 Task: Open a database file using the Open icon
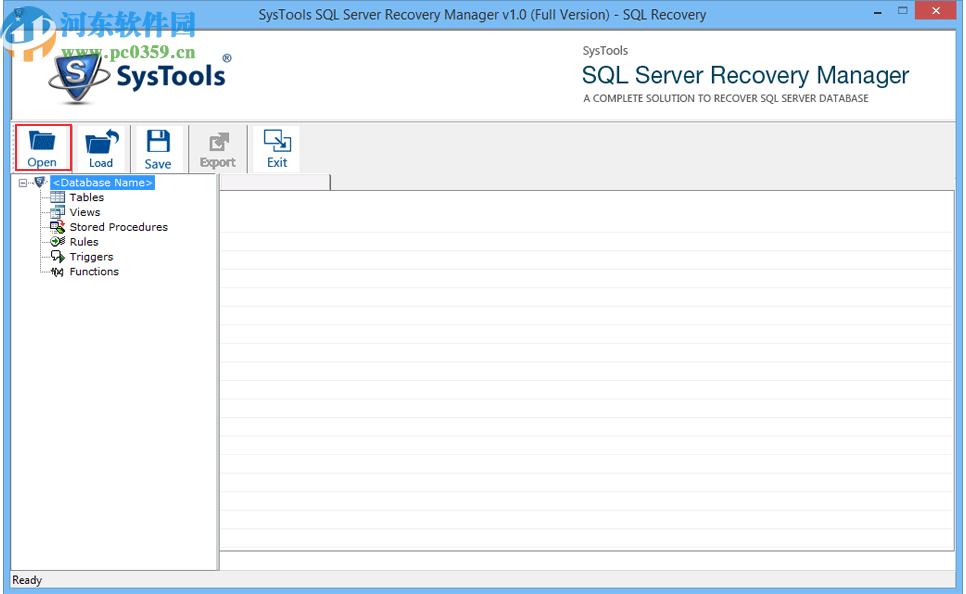click(x=42, y=148)
